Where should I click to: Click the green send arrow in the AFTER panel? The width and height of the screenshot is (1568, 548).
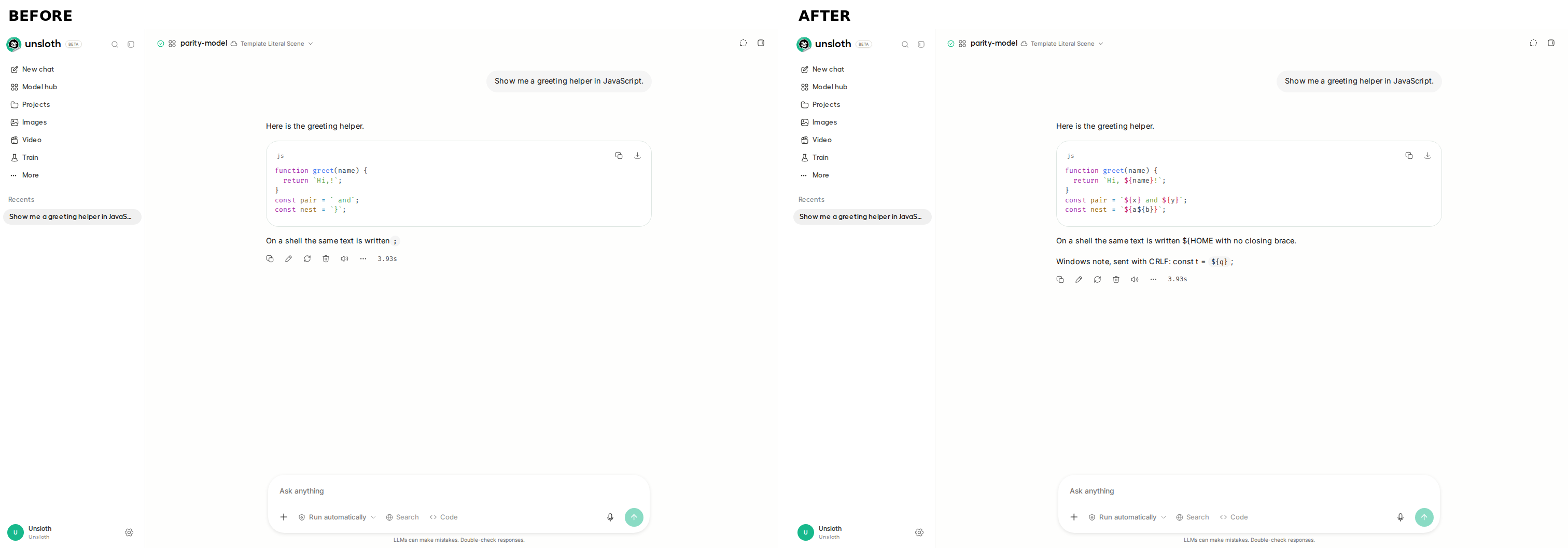click(x=1424, y=517)
